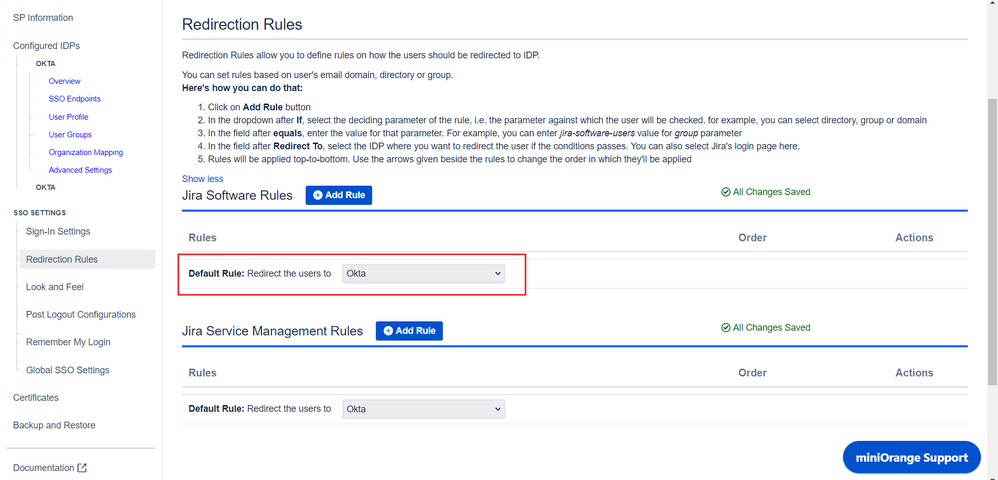Select the second OKTA entry below Advanced Settings

[45, 187]
